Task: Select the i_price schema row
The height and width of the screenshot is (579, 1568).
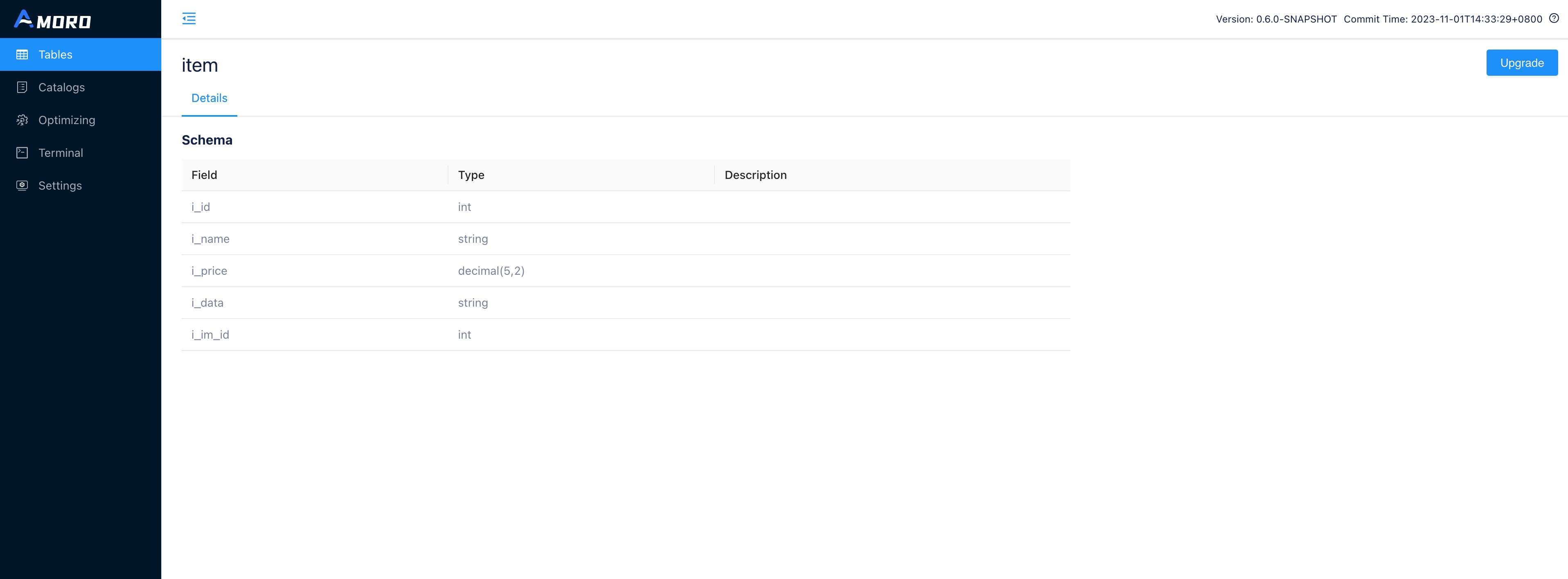Action: pyautogui.click(x=209, y=271)
